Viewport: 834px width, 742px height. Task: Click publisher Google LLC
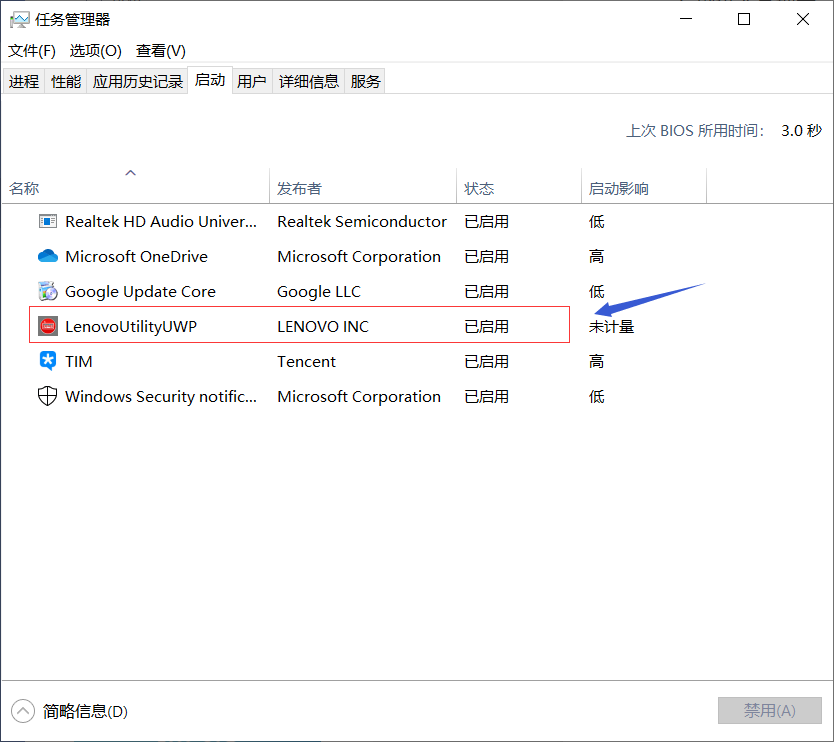point(319,291)
